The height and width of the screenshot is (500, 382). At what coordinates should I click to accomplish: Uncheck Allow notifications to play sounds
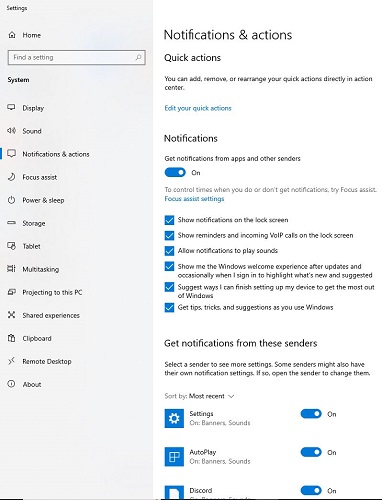pyautogui.click(x=169, y=251)
